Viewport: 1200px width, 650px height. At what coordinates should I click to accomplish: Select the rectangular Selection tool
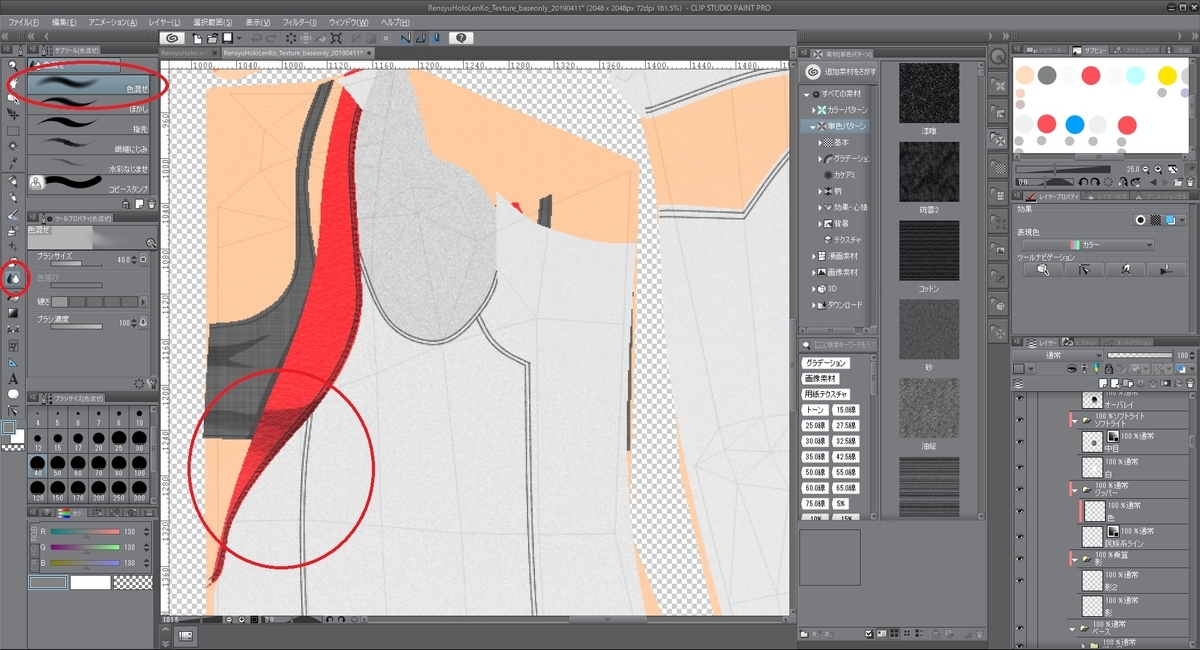[13, 131]
